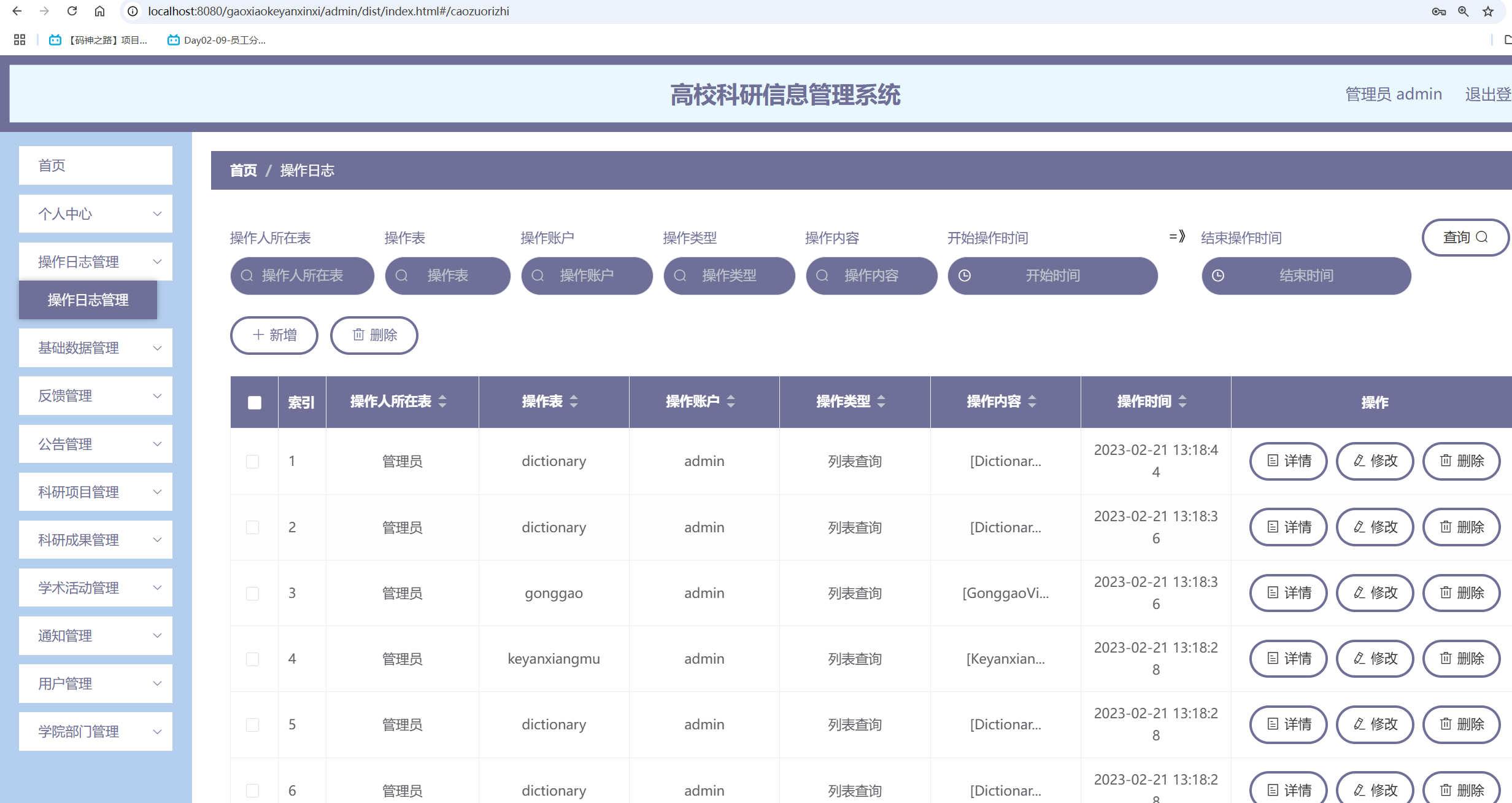Click the 新增 button

pyautogui.click(x=274, y=335)
